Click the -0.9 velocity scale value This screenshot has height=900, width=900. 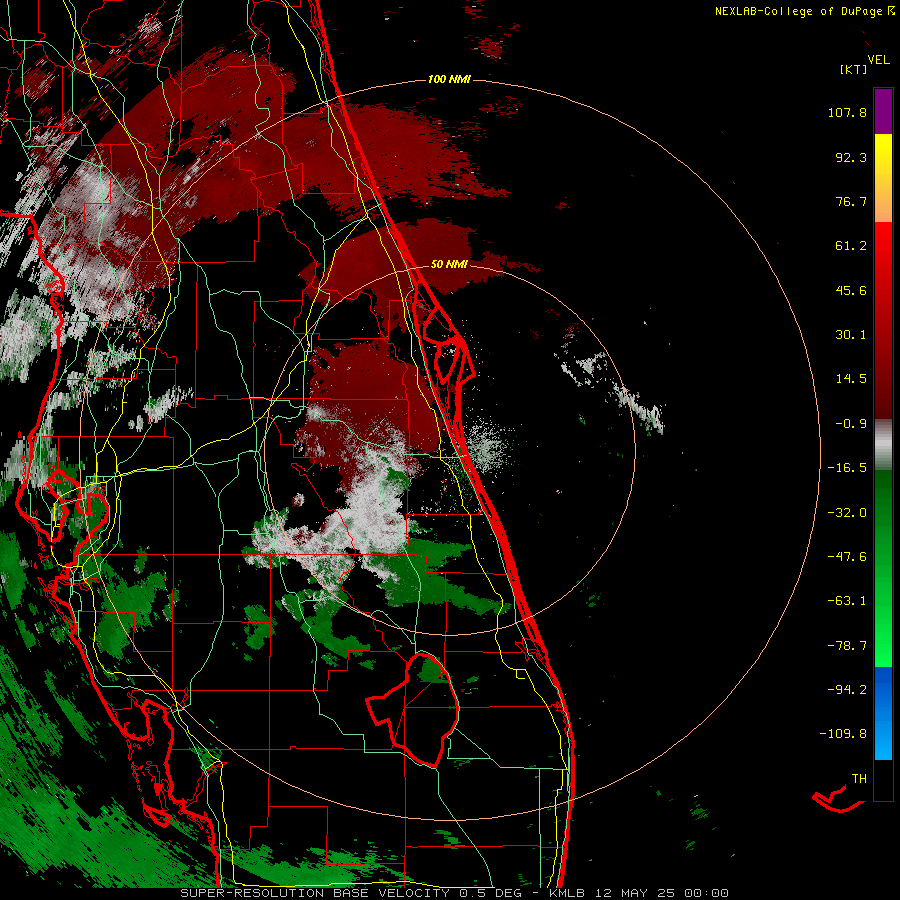851,424
